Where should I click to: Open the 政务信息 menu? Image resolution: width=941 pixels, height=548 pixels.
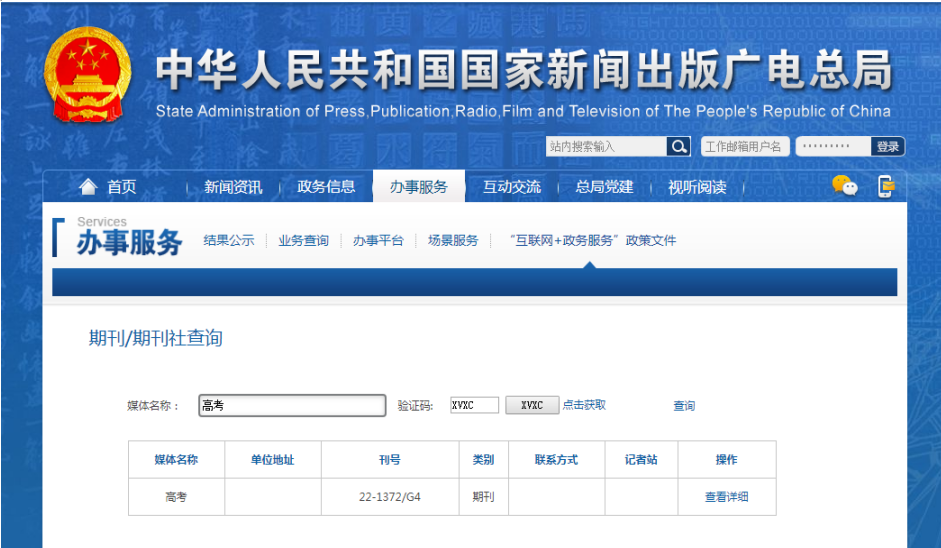click(326, 187)
